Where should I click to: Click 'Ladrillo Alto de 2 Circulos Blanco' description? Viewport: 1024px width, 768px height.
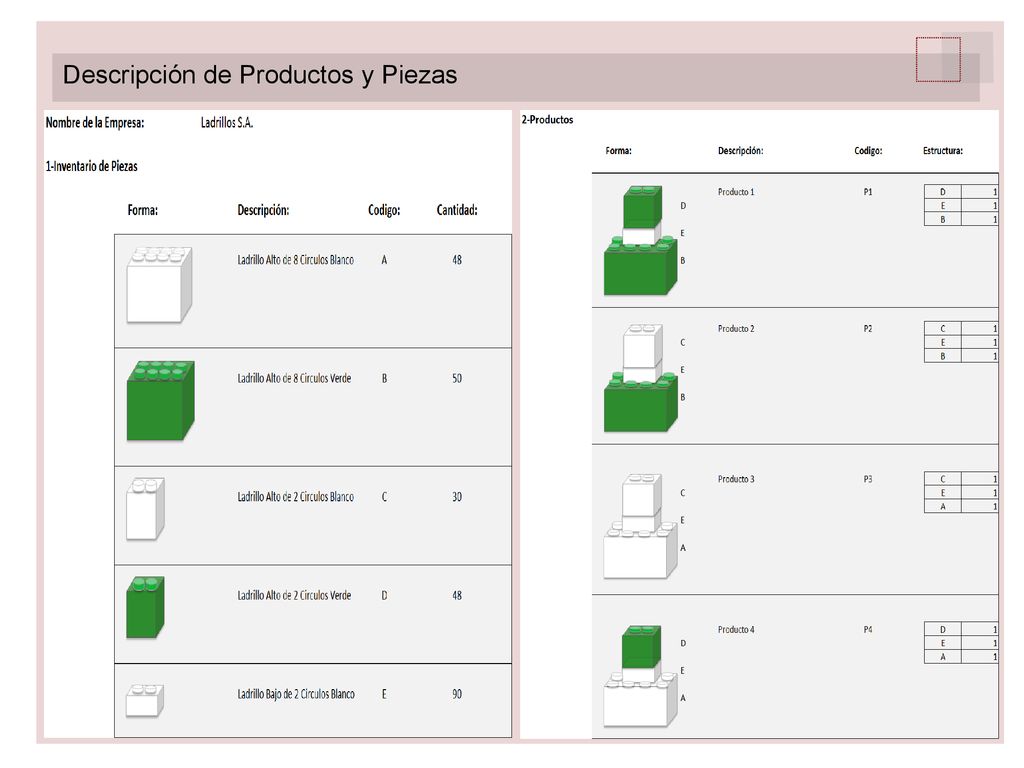coord(296,497)
